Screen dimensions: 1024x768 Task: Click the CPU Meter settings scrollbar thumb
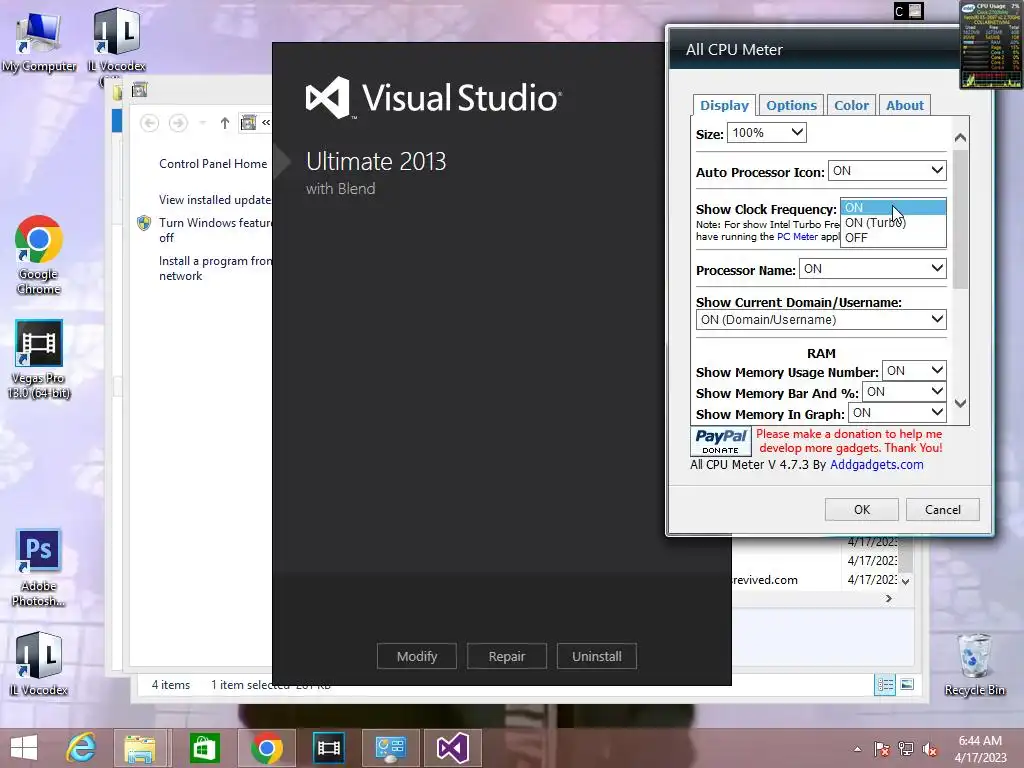960,219
